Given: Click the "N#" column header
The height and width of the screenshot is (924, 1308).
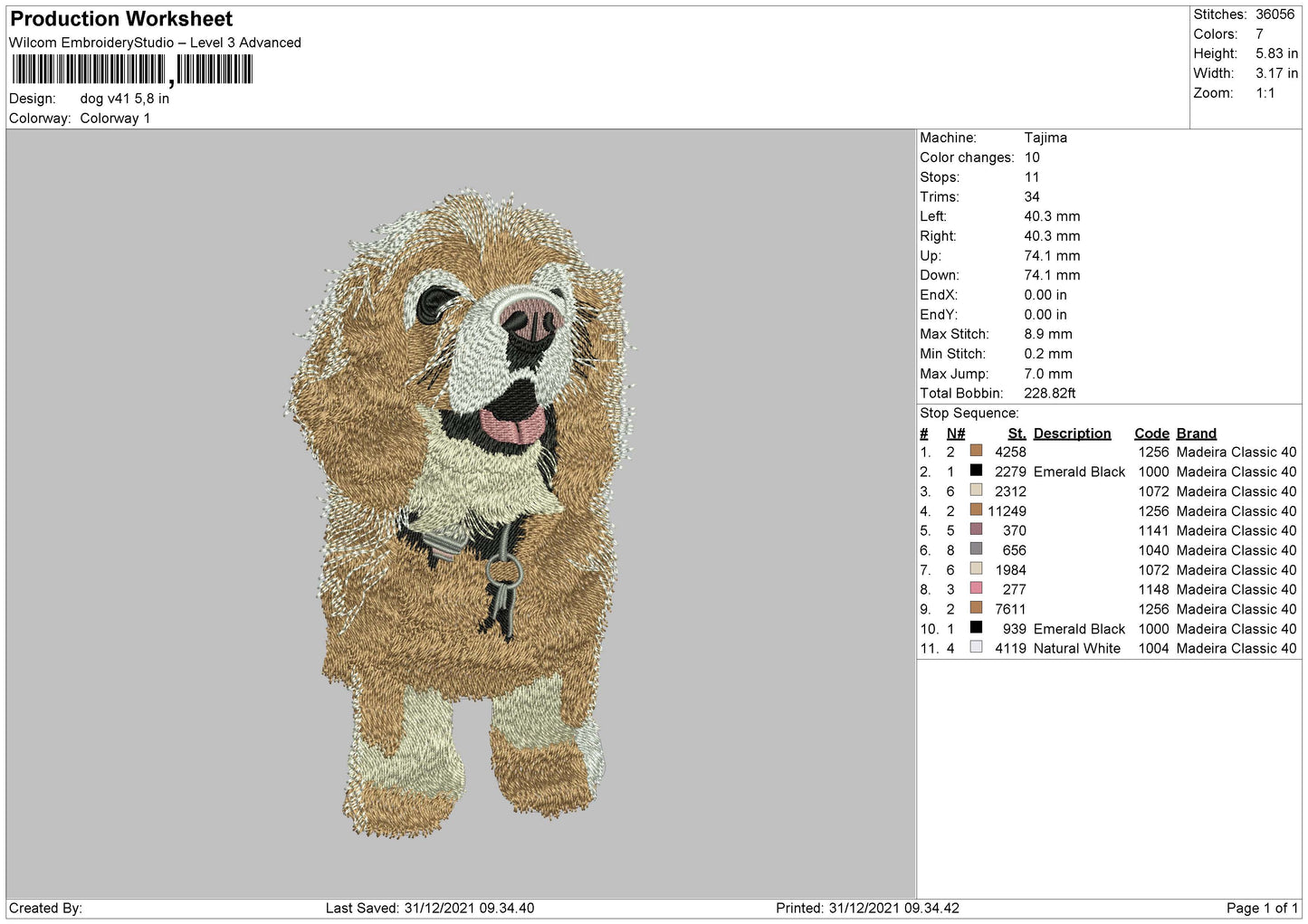Looking at the screenshot, I should coord(956,433).
